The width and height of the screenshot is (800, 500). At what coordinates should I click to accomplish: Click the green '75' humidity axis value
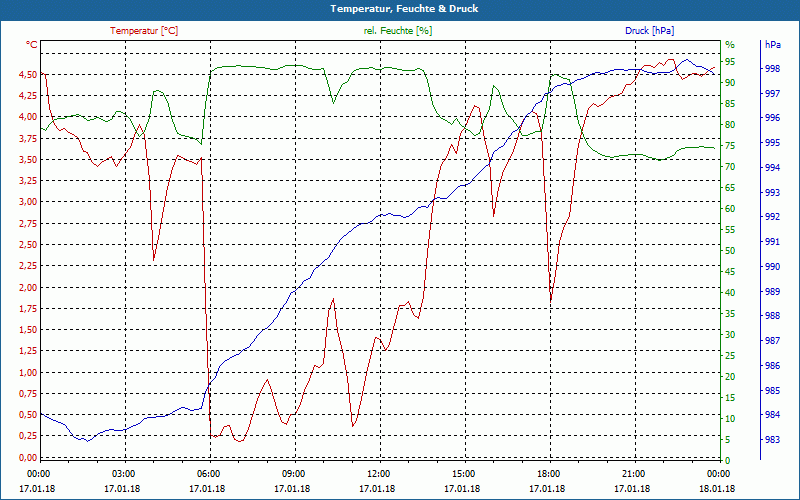730,146
